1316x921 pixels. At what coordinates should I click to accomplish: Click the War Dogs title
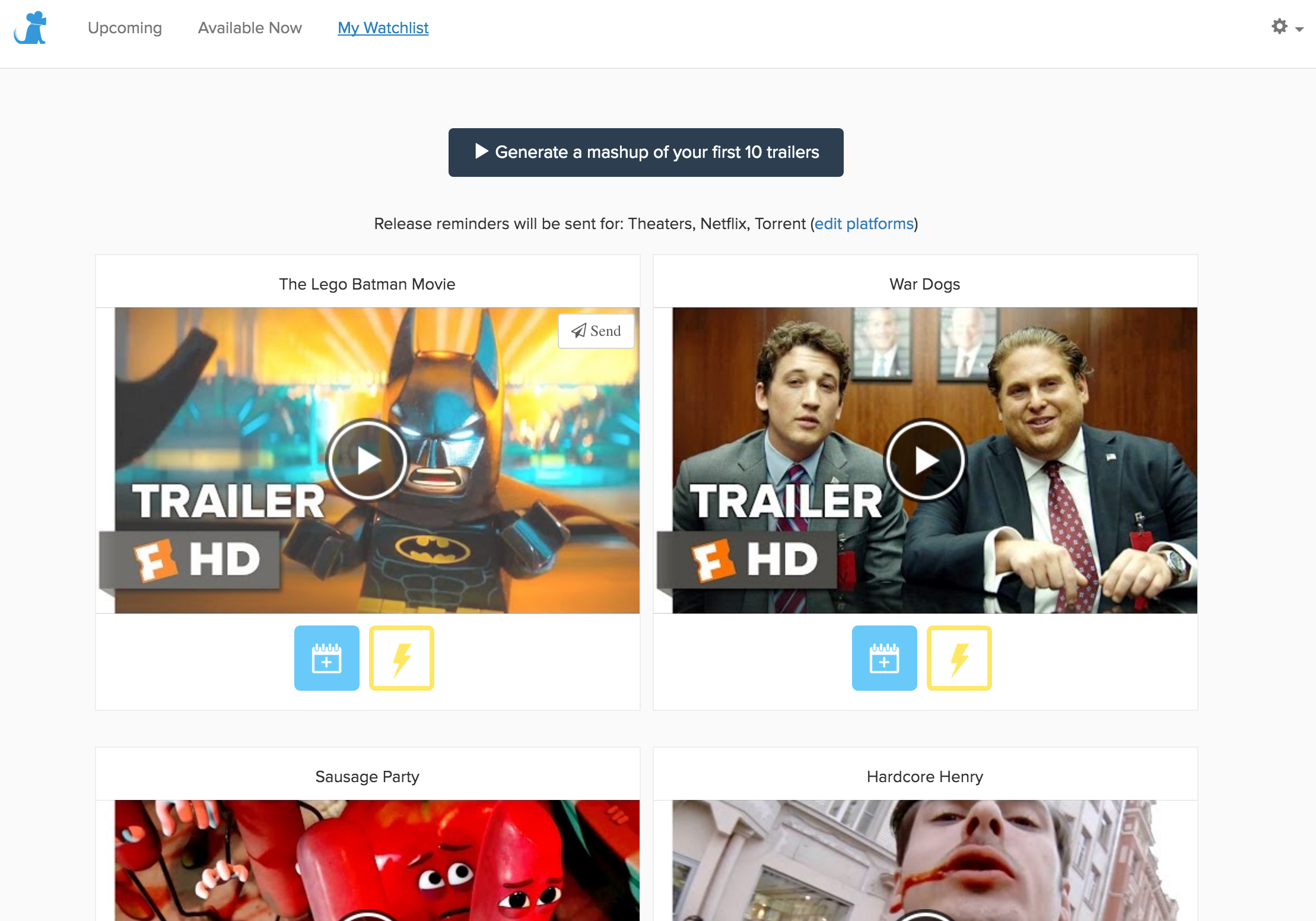point(924,284)
